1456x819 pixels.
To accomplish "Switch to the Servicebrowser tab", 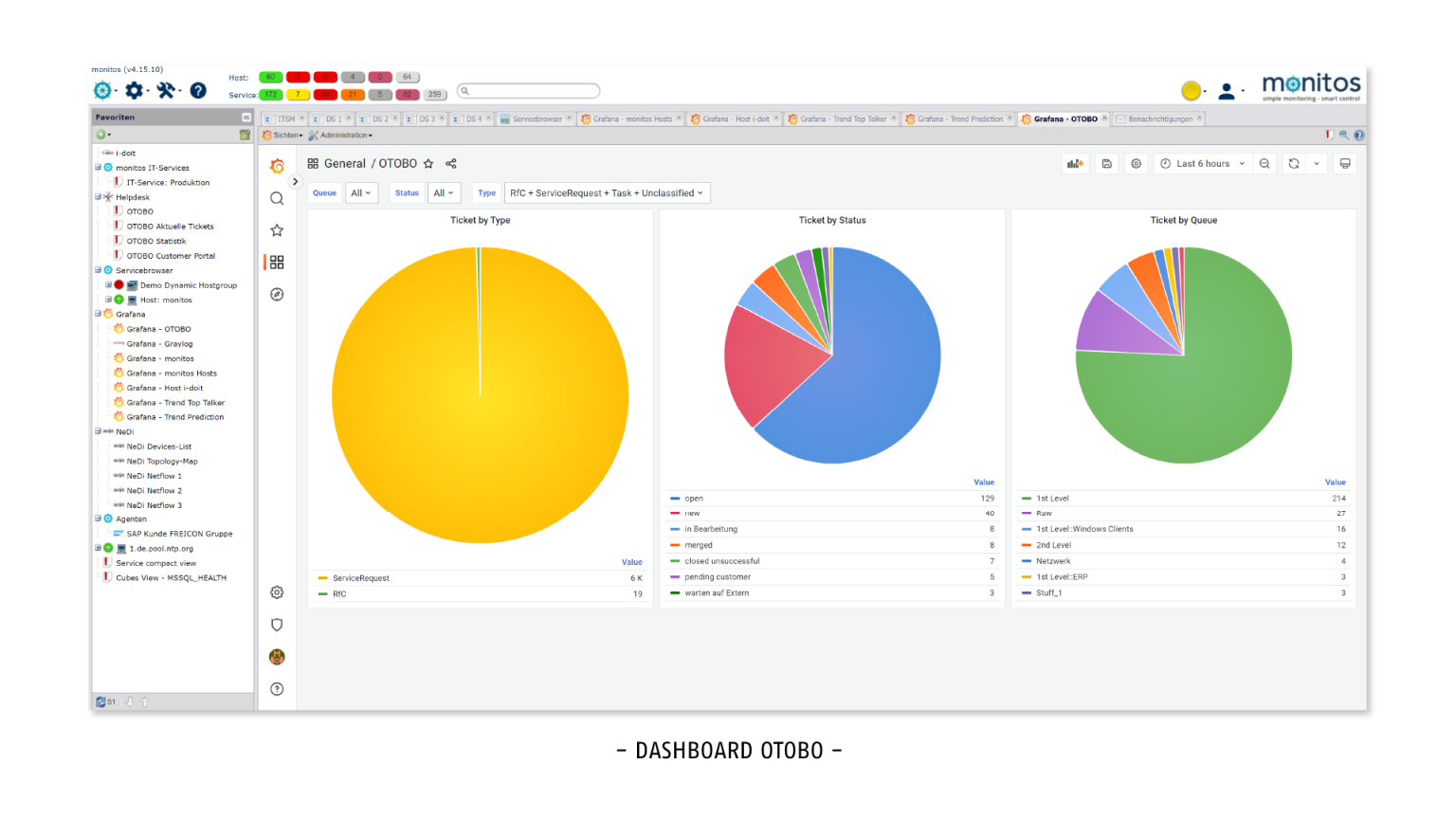I will (x=536, y=118).
